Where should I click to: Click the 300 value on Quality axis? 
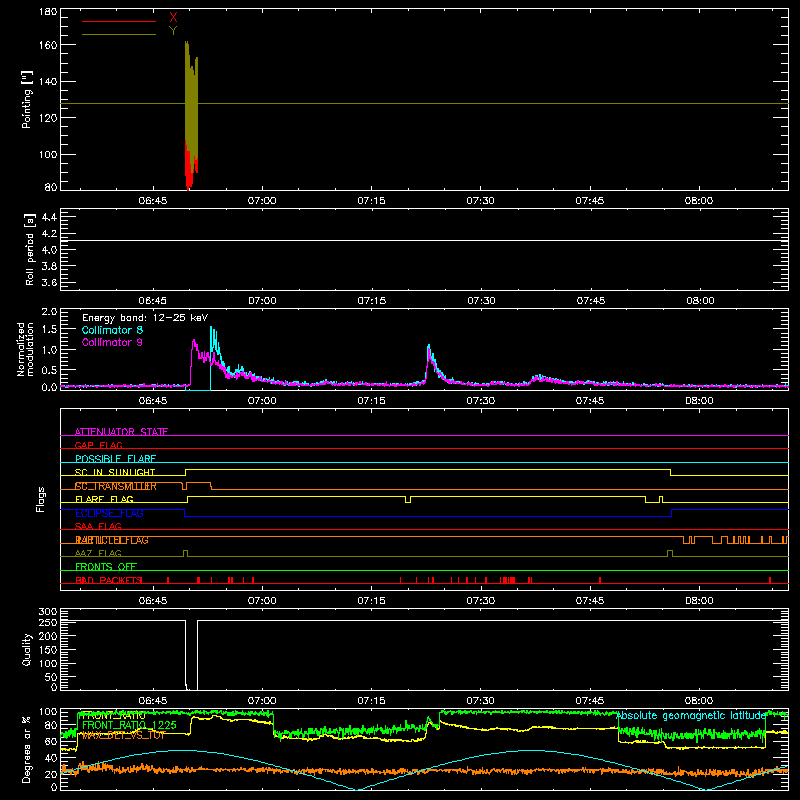[x=48, y=611]
